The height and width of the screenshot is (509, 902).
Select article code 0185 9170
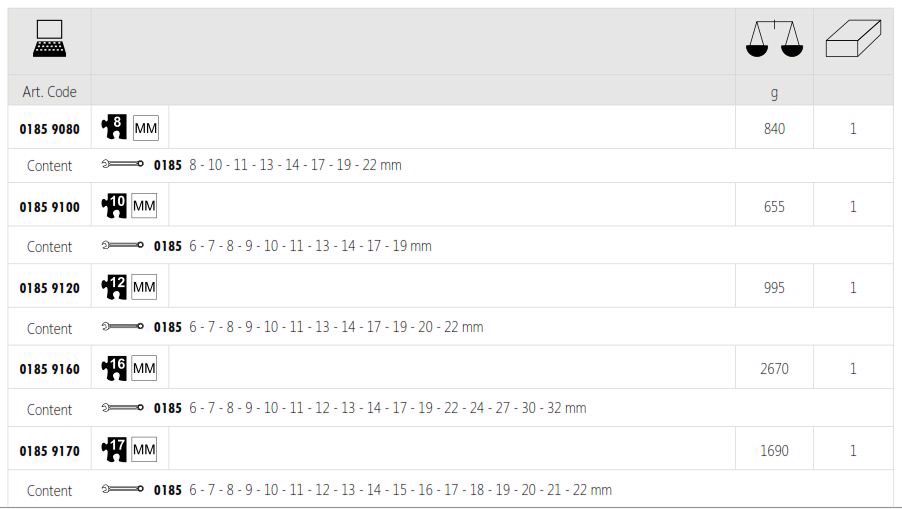(x=49, y=451)
